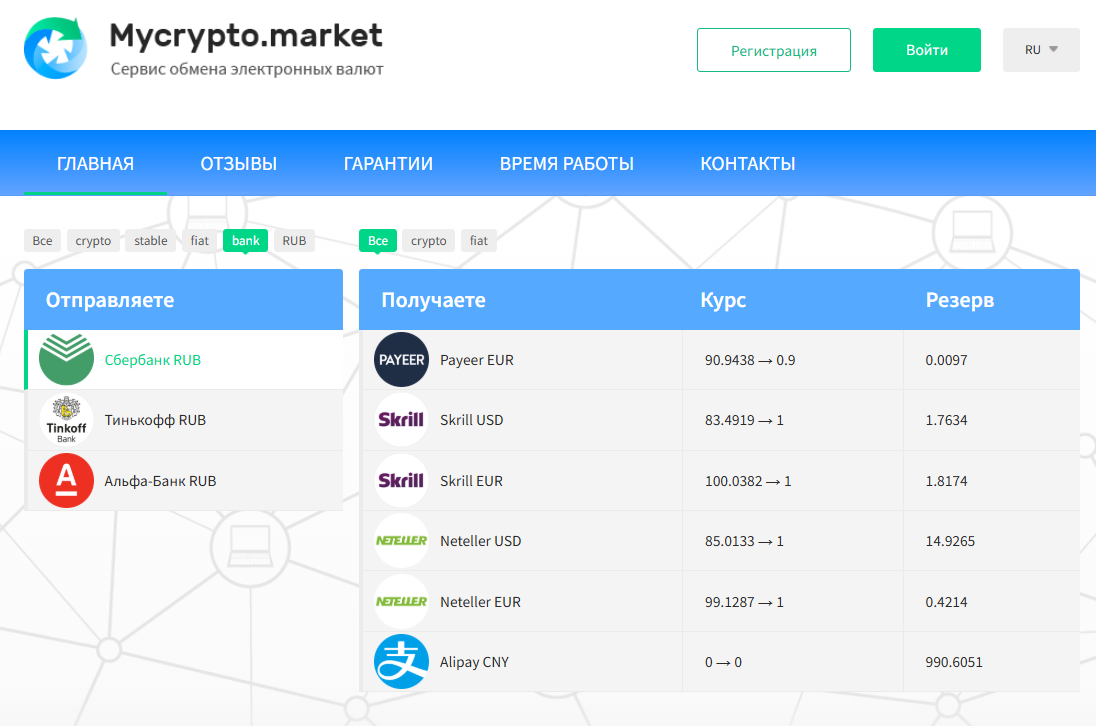The image size is (1096, 726).
Task: Click the reserve value 990.6051
Action: [954, 662]
